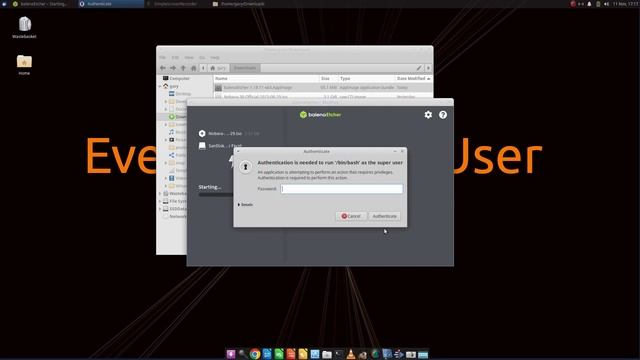Click the path bar right scroll arrow
The width and height of the screenshot is (640, 360).
tap(428, 68)
